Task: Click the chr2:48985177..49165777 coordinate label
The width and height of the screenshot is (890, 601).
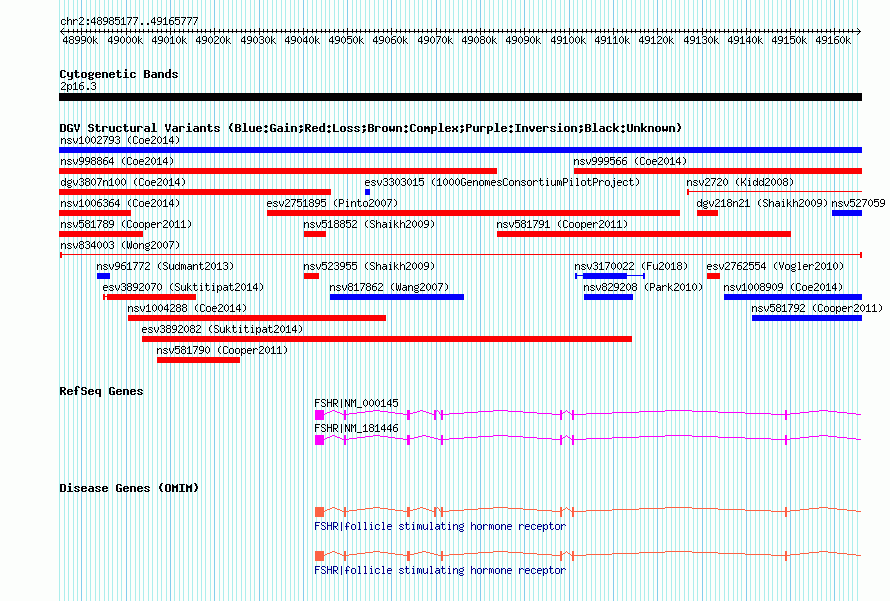Action: click(x=129, y=21)
